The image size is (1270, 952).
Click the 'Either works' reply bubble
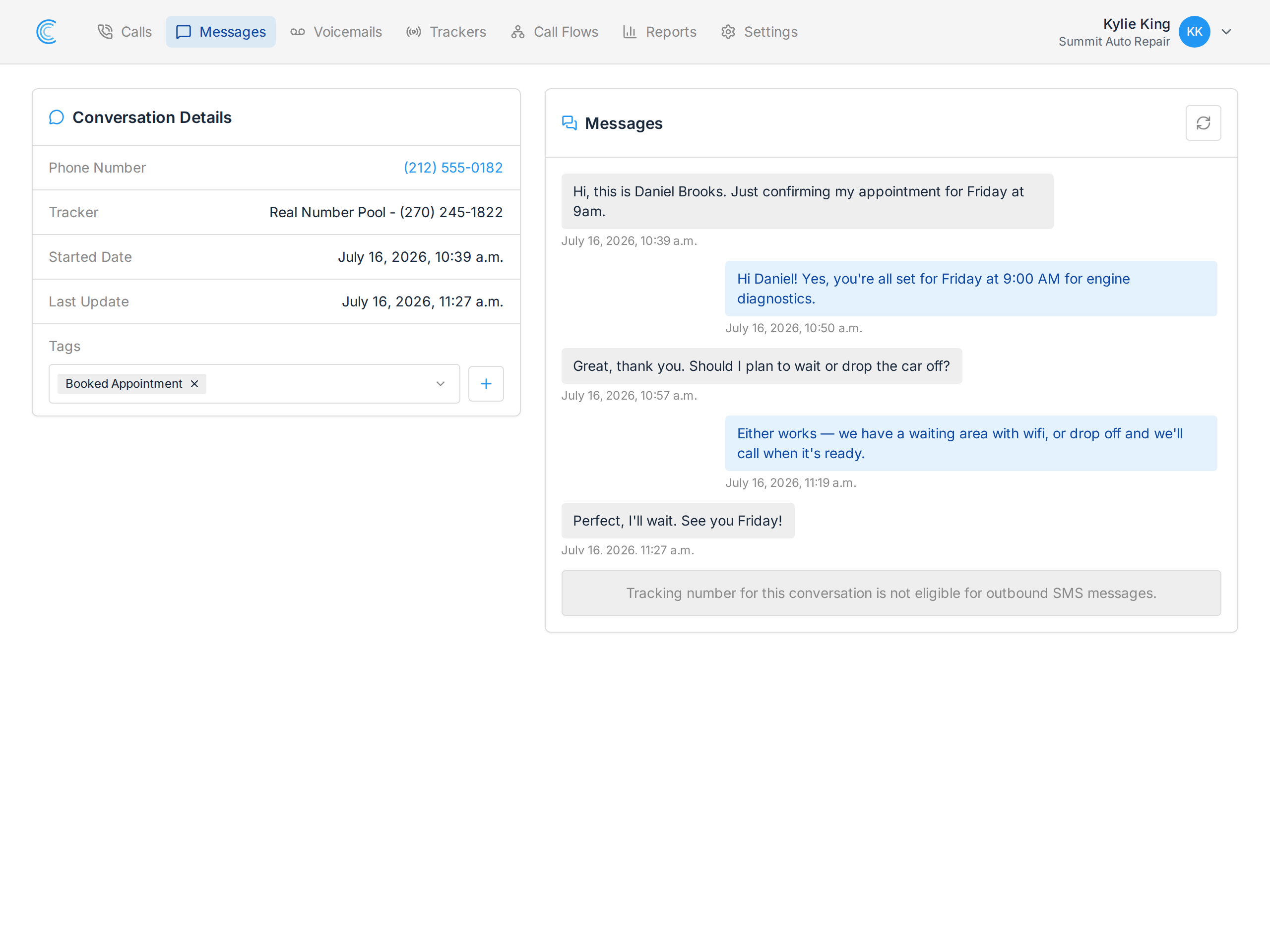click(x=971, y=443)
